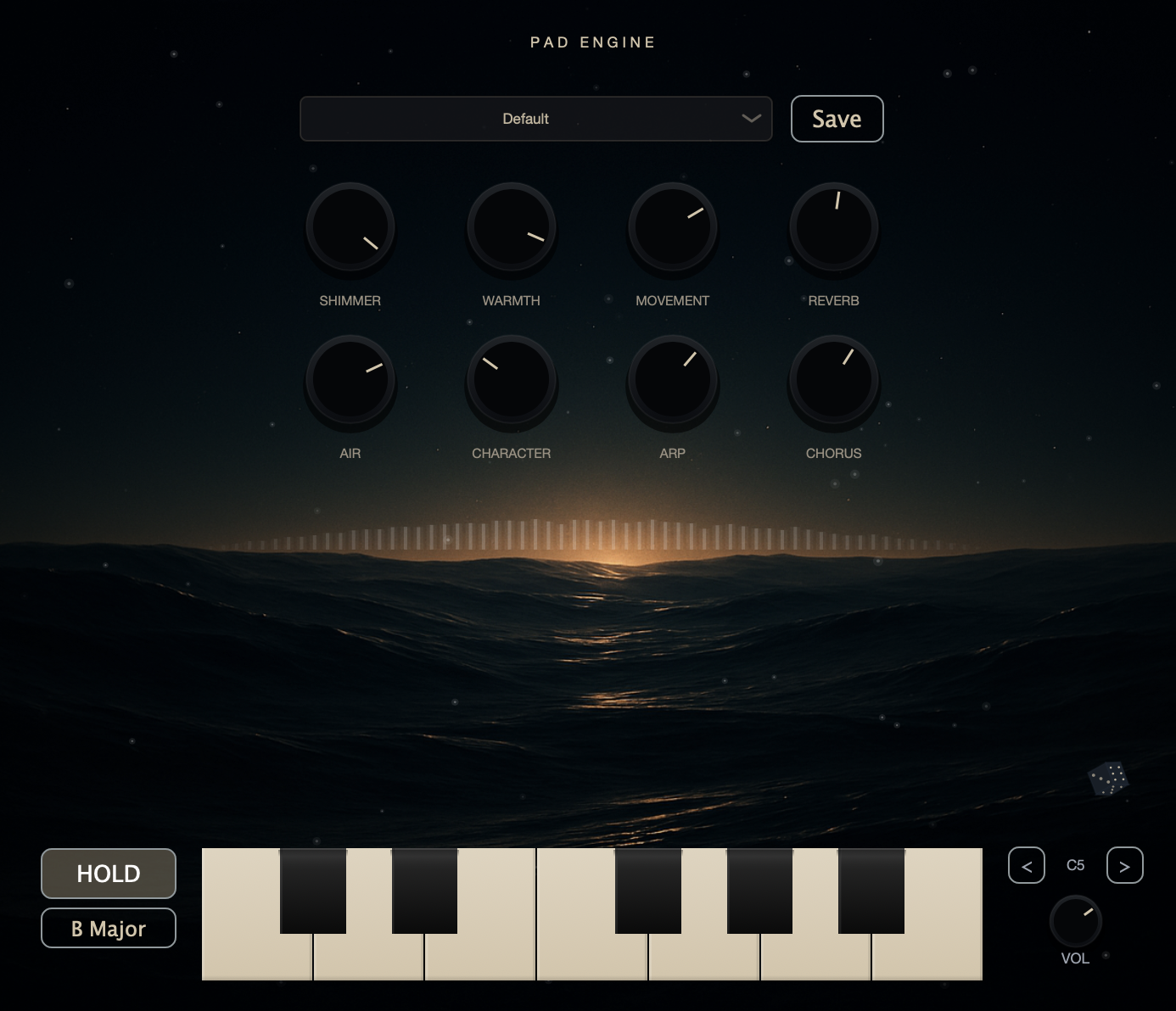Viewport: 1176px width, 1011px height.
Task: Toggle the B Major scale setting
Action: click(108, 928)
